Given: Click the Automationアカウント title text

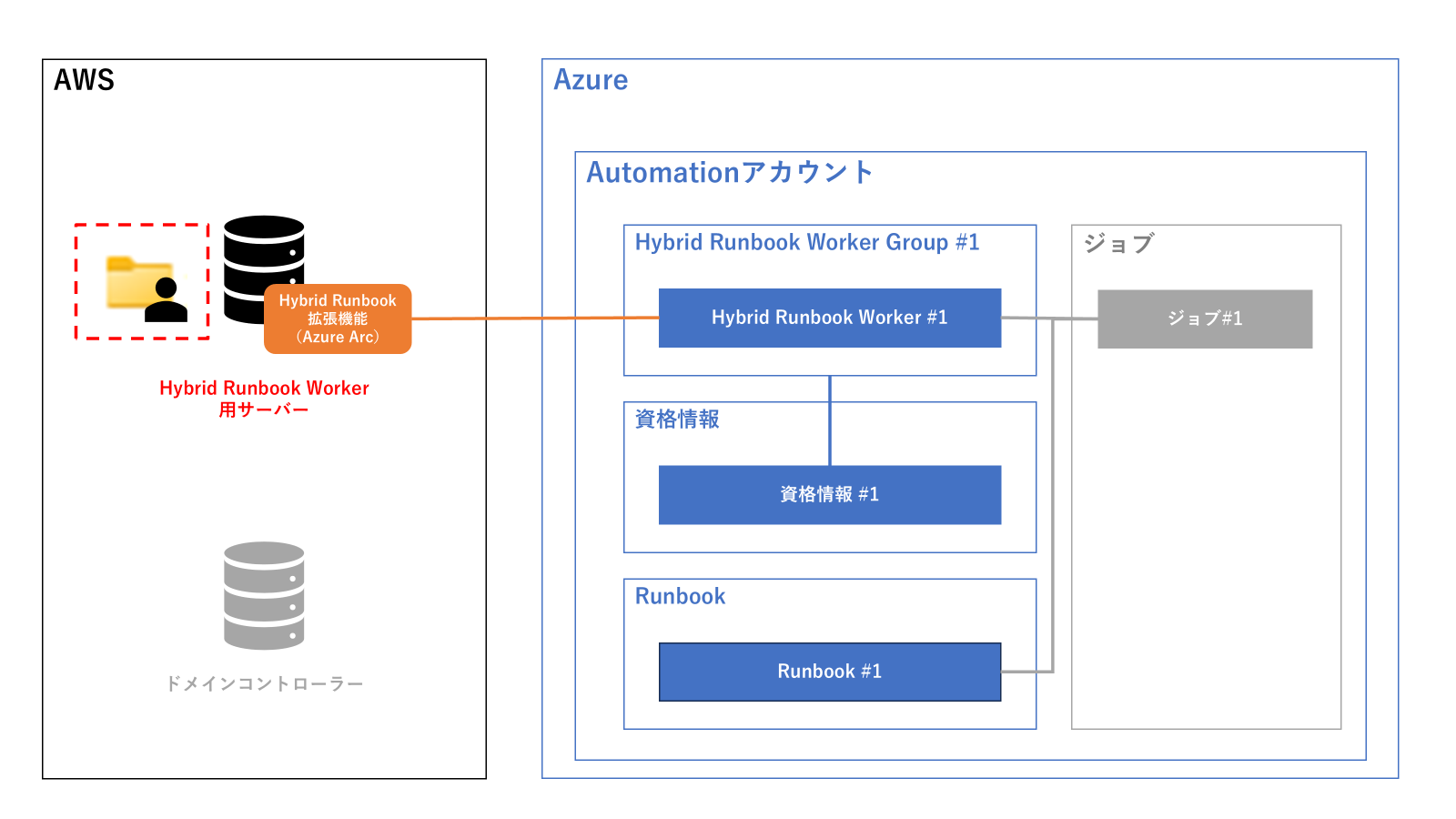Looking at the screenshot, I should [730, 169].
